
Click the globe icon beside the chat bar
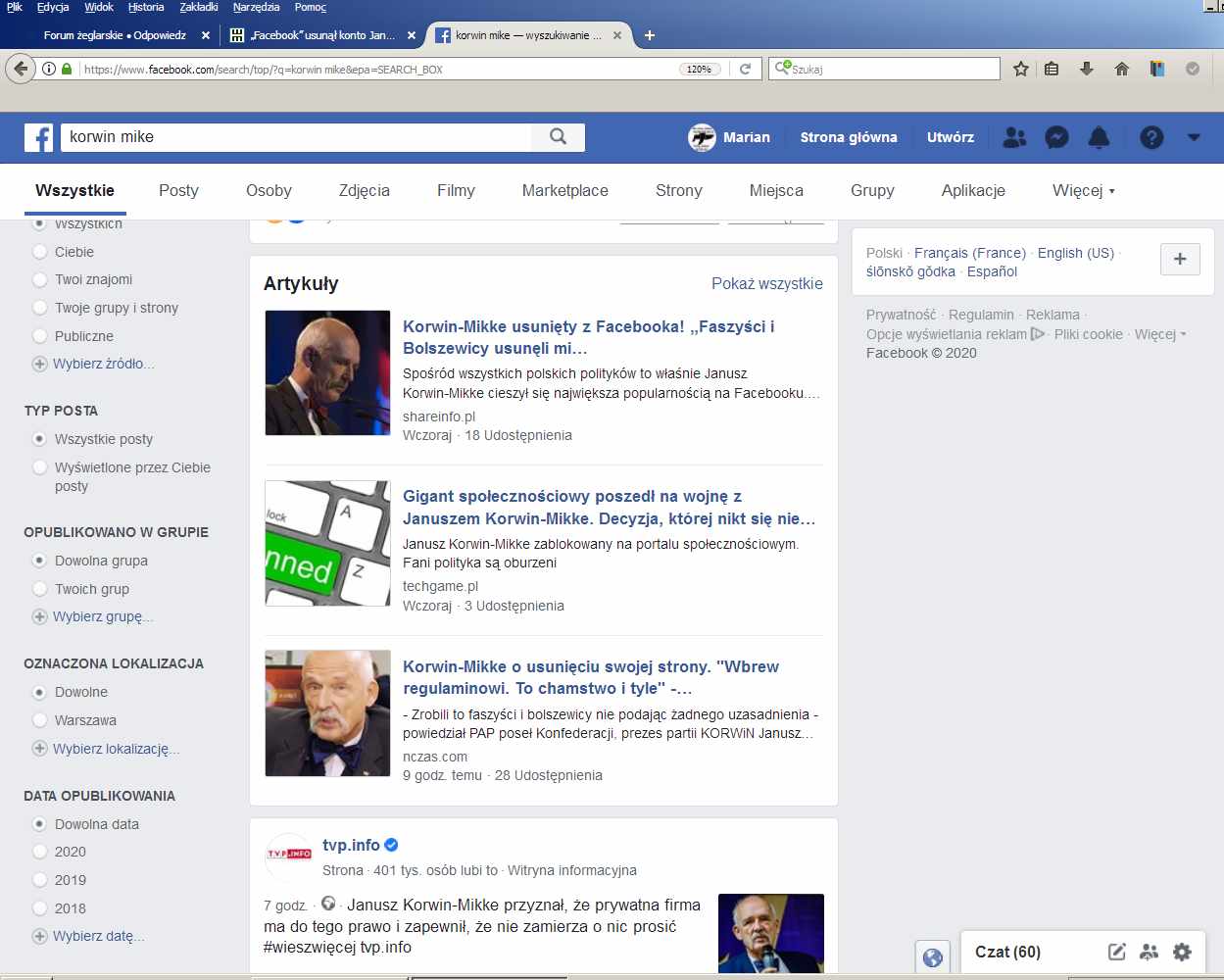point(933,957)
